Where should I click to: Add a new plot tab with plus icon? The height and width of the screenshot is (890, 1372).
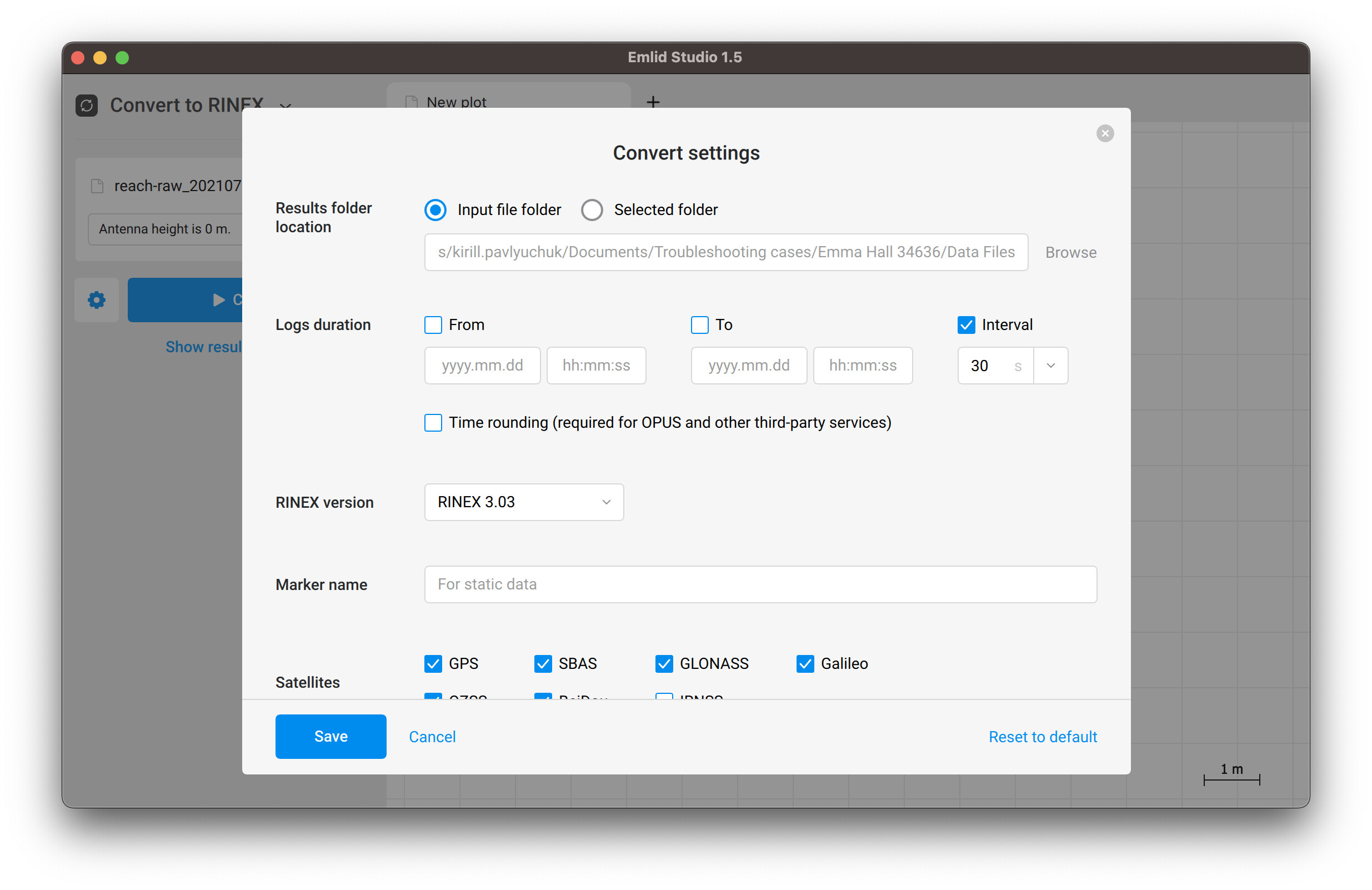click(653, 102)
